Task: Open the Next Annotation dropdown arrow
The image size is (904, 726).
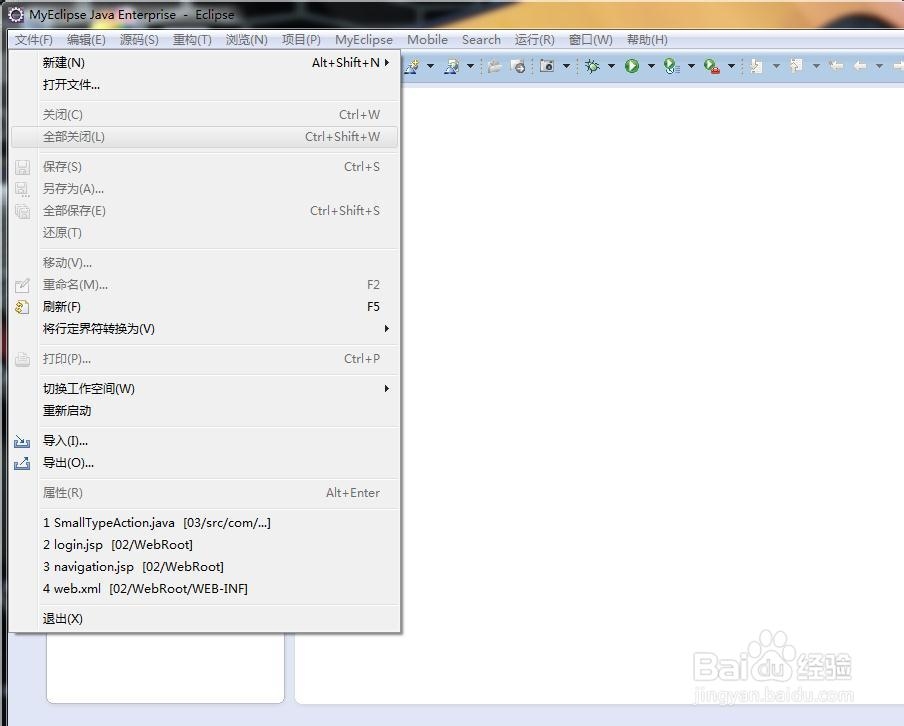Action: point(776,66)
